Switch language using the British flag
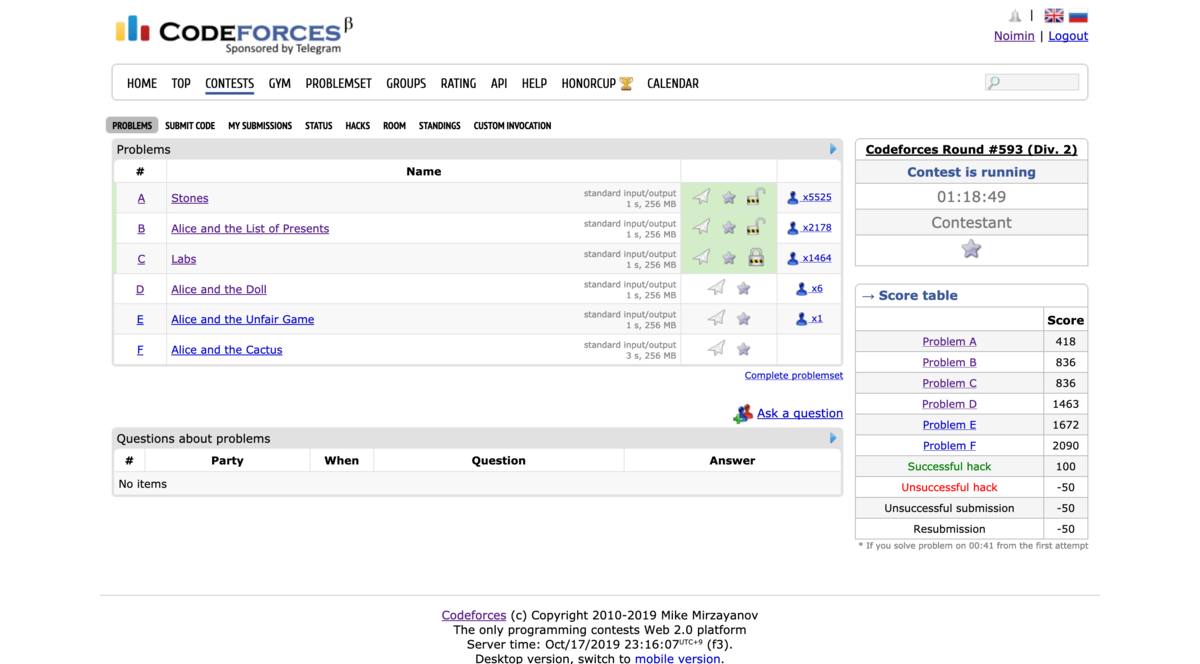 pyautogui.click(x=1054, y=16)
